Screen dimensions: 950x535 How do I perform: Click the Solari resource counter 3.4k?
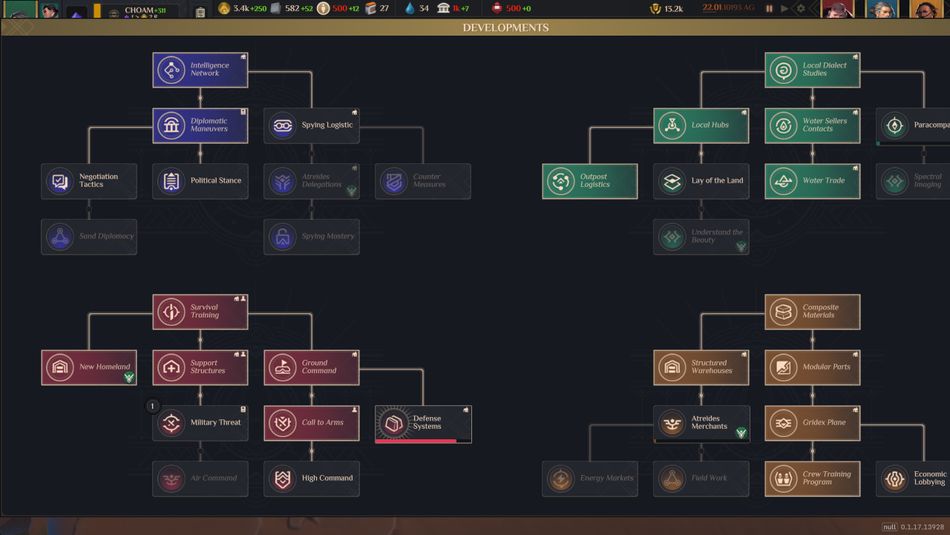(242, 8)
